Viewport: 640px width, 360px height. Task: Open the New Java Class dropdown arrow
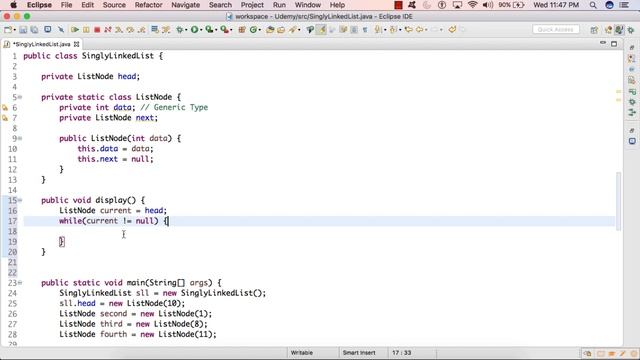[x=260, y=30]
